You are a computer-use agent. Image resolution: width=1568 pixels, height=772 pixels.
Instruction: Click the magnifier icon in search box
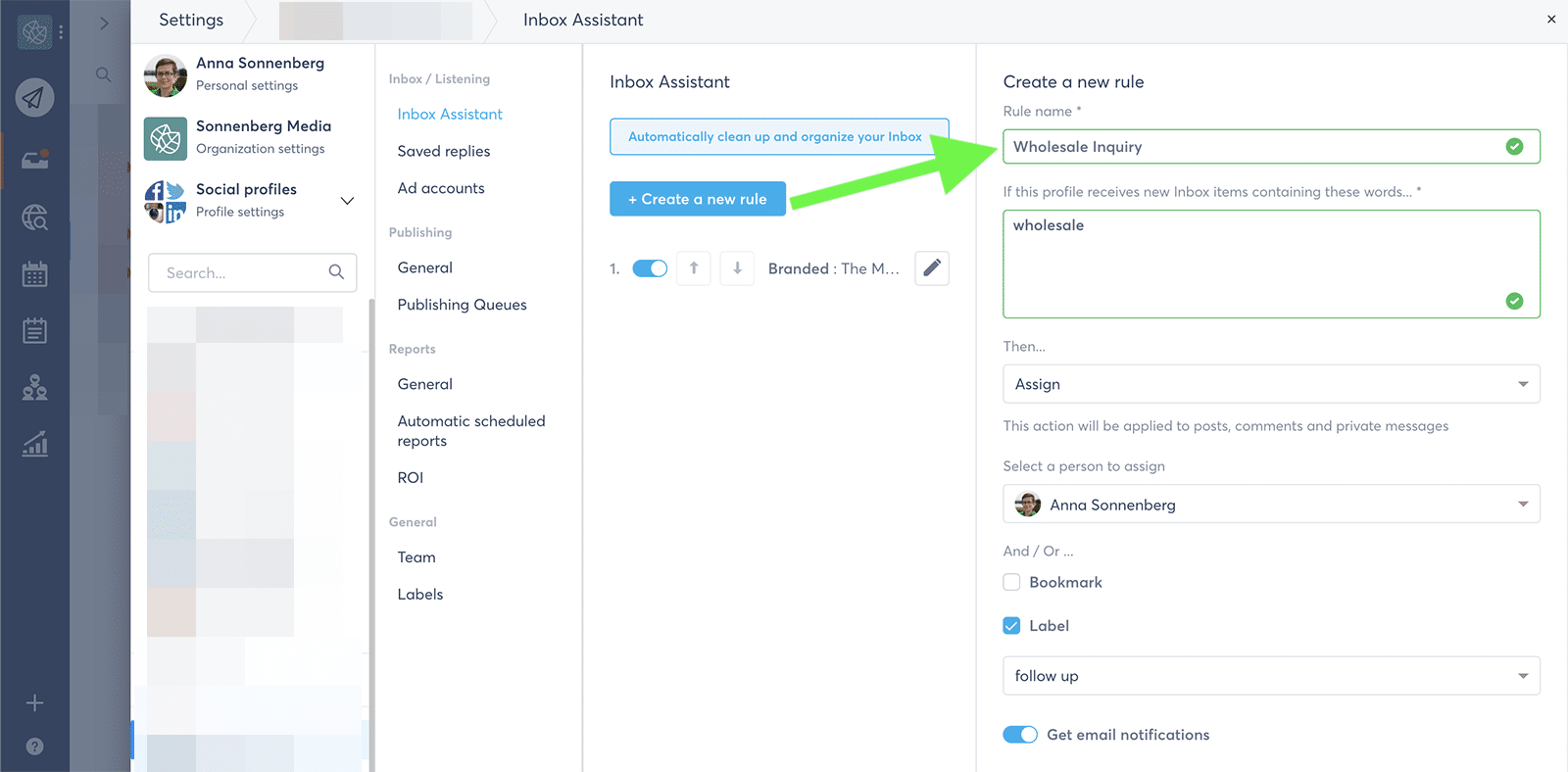336,272
